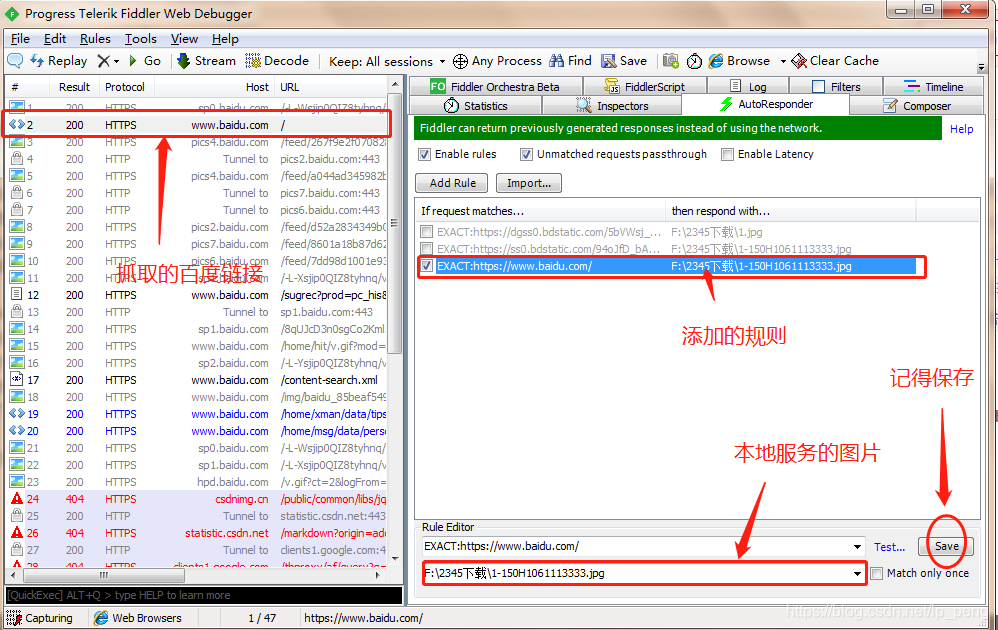This screenshot has height=630, width=998.
Task: Toggle Enable Latency checkbox
Action: [x=727, y=154]
